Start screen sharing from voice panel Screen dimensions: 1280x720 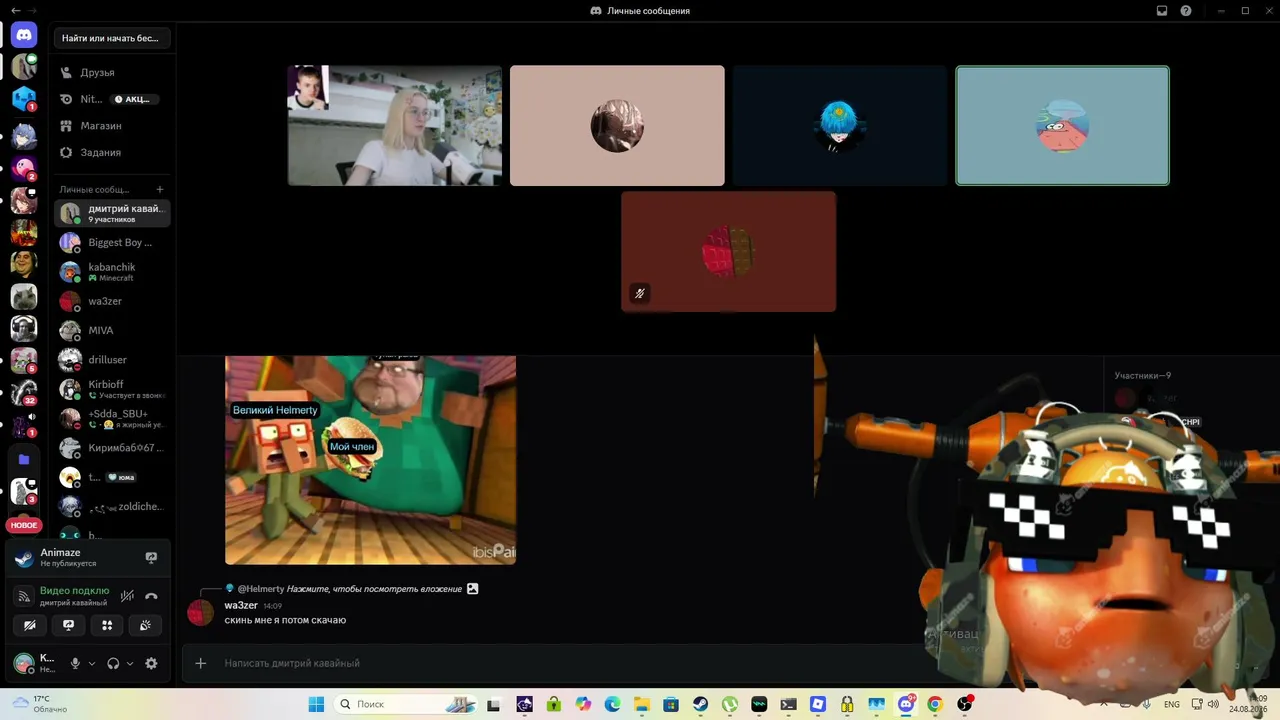(x=68, y=625)
